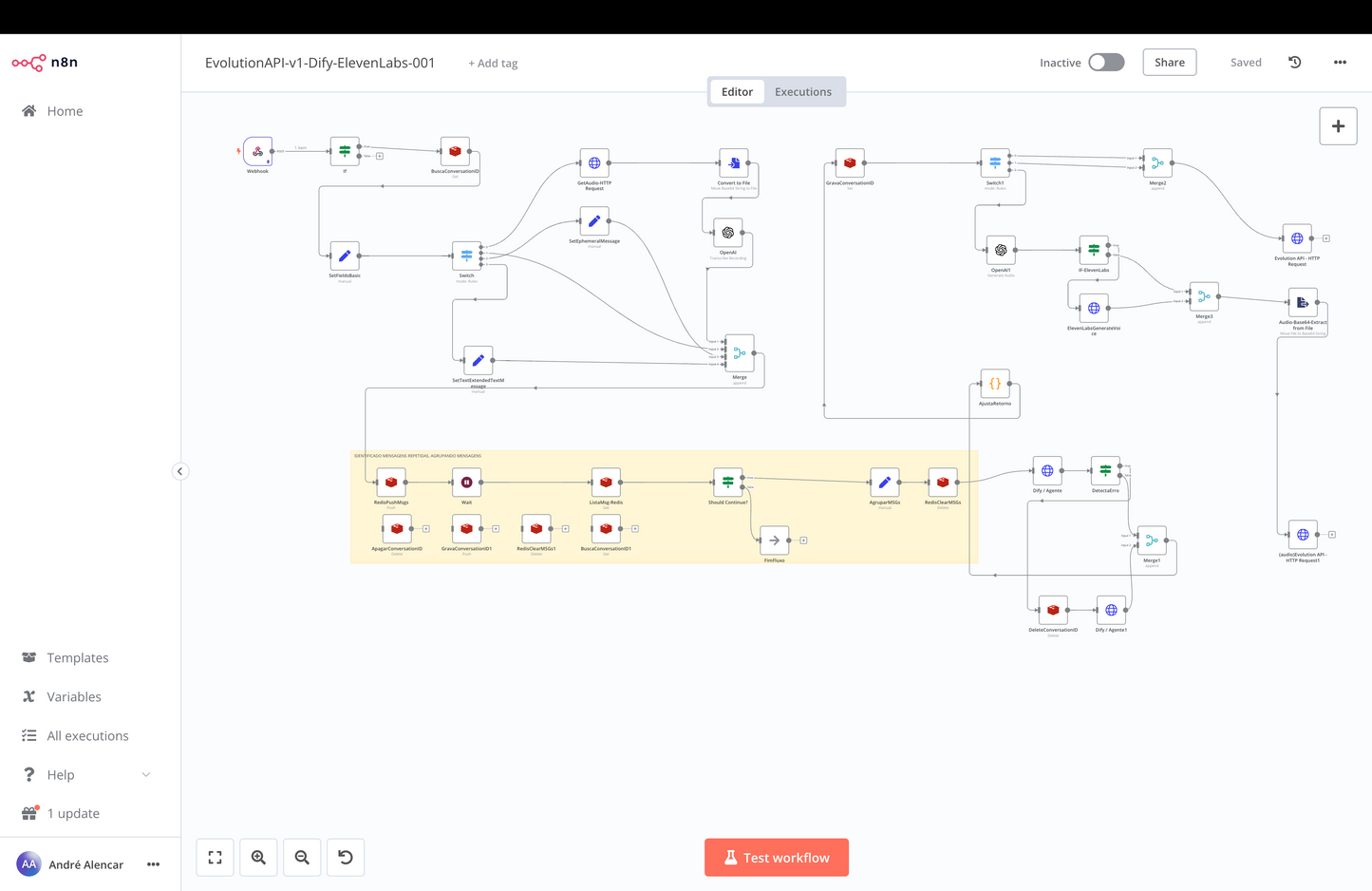Screen dimensions: 1372x891
Task: Open Templates from the sidebar
Action: (x=78, y=658)
